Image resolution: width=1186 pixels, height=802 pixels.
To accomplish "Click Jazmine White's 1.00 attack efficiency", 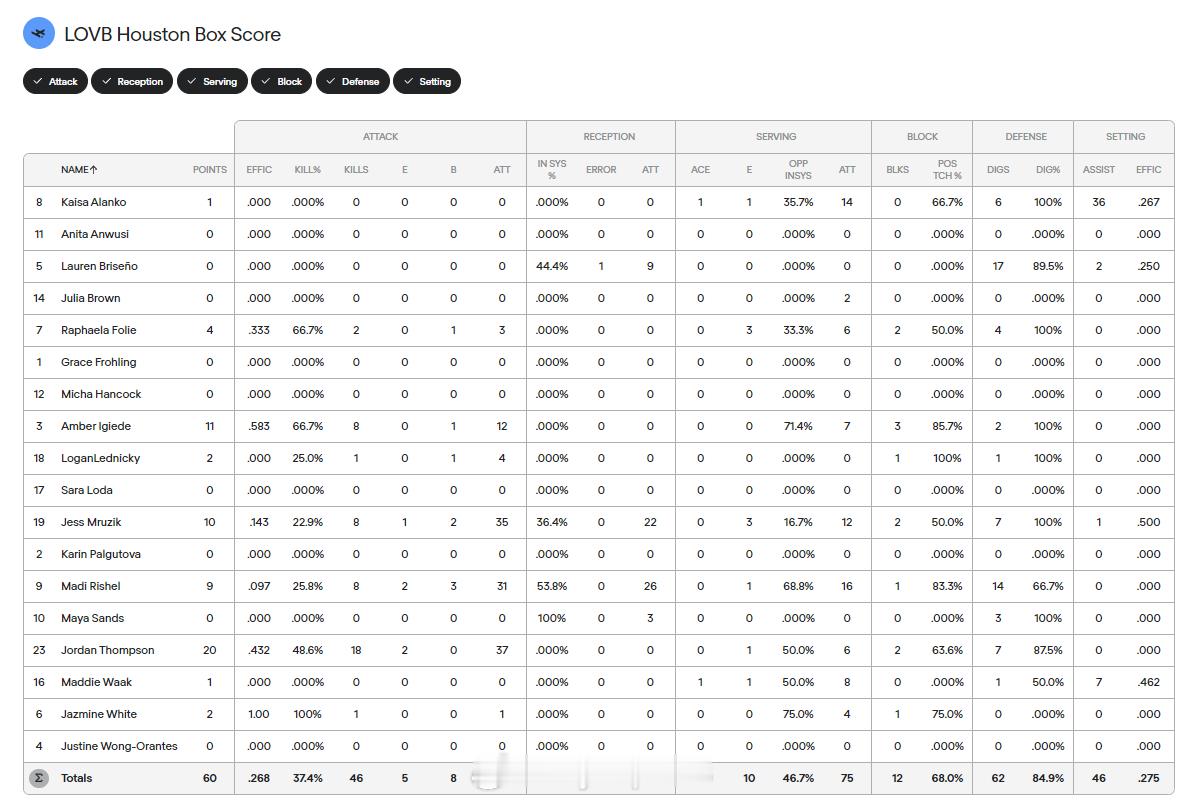I will (x=259, y=713).
